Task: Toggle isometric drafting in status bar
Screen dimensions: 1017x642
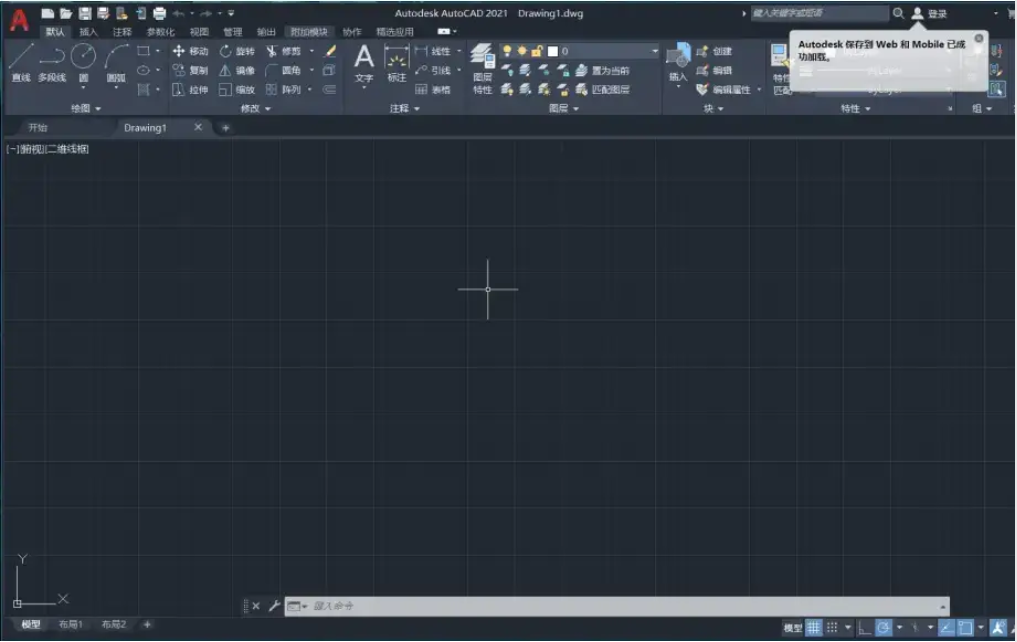Action: coord(915,627)
